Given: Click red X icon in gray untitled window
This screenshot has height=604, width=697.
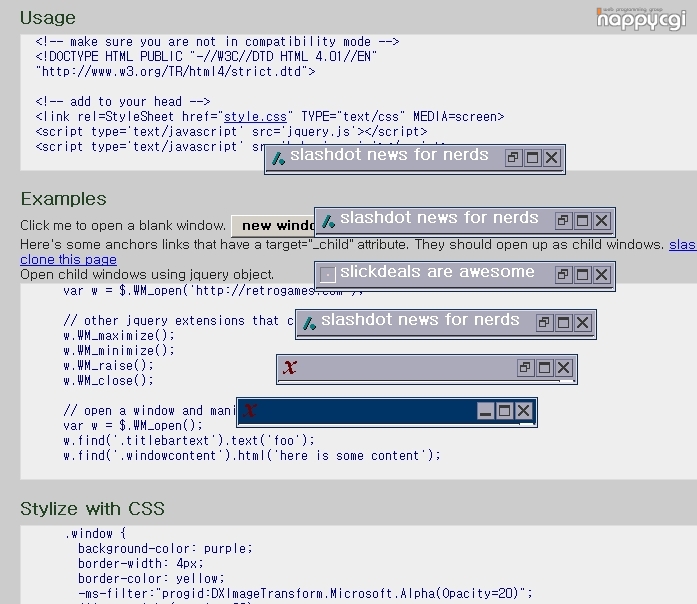Looking at the screenshot, I should coord(290,368).
